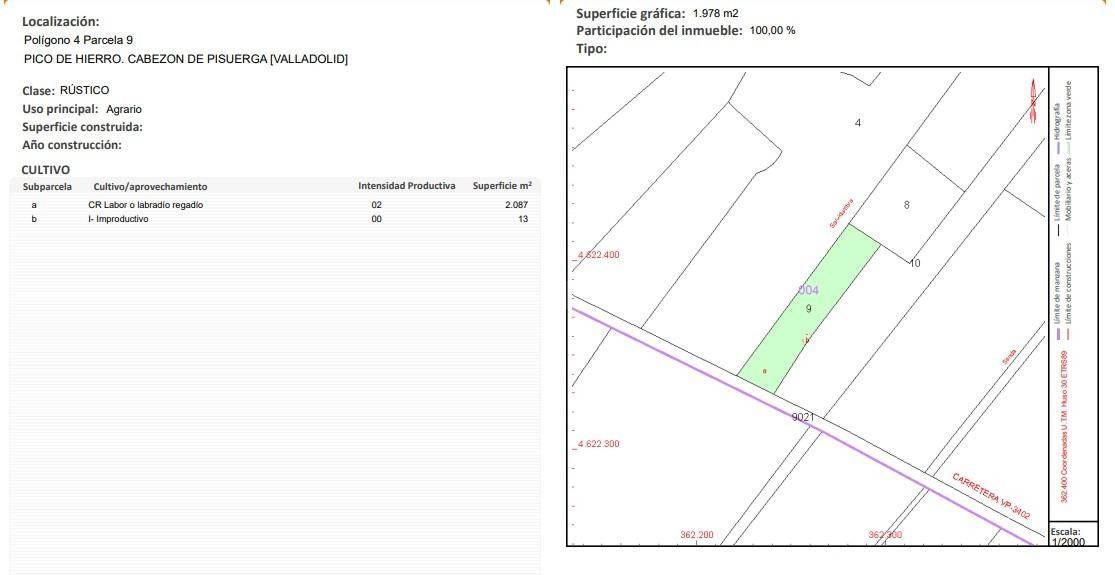Image resolution: width=1115 pixels, height=575 pixels.
Task: Click the 'Subparcela' column header
Action: pos(47,187)
